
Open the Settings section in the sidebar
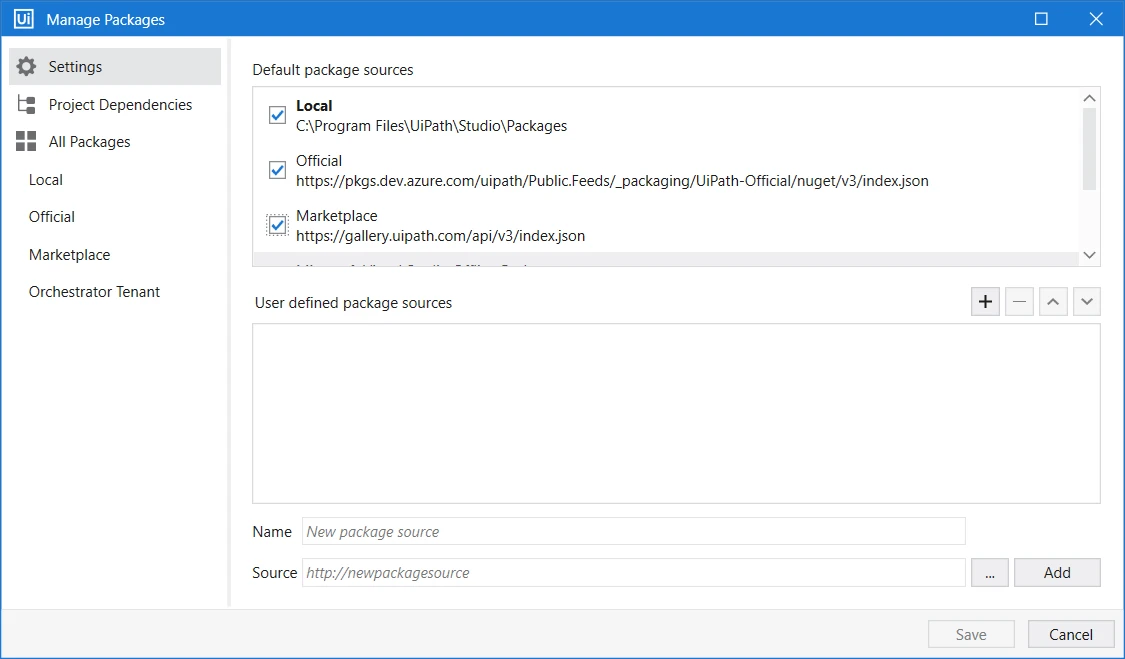coord(115,67)
